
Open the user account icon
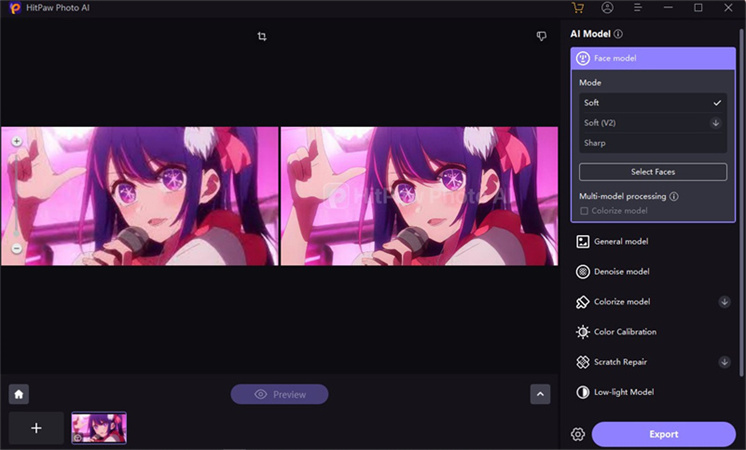[608, 8]
